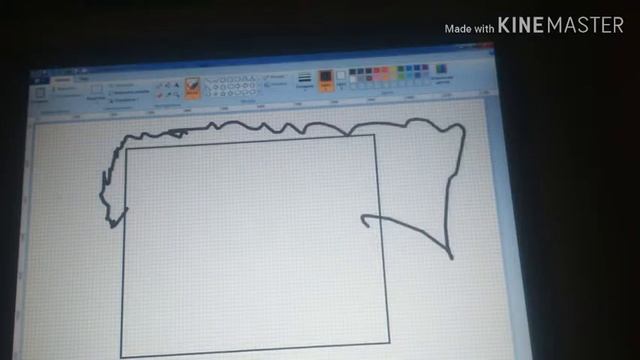Select the Magnifier tool
640x360 pixels.
point(177,94)
